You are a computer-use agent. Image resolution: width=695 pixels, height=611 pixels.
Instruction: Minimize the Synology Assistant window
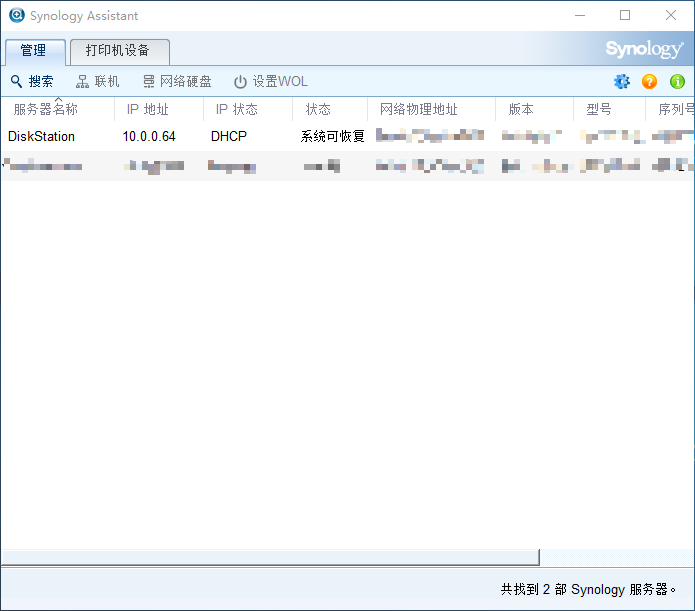580,15
